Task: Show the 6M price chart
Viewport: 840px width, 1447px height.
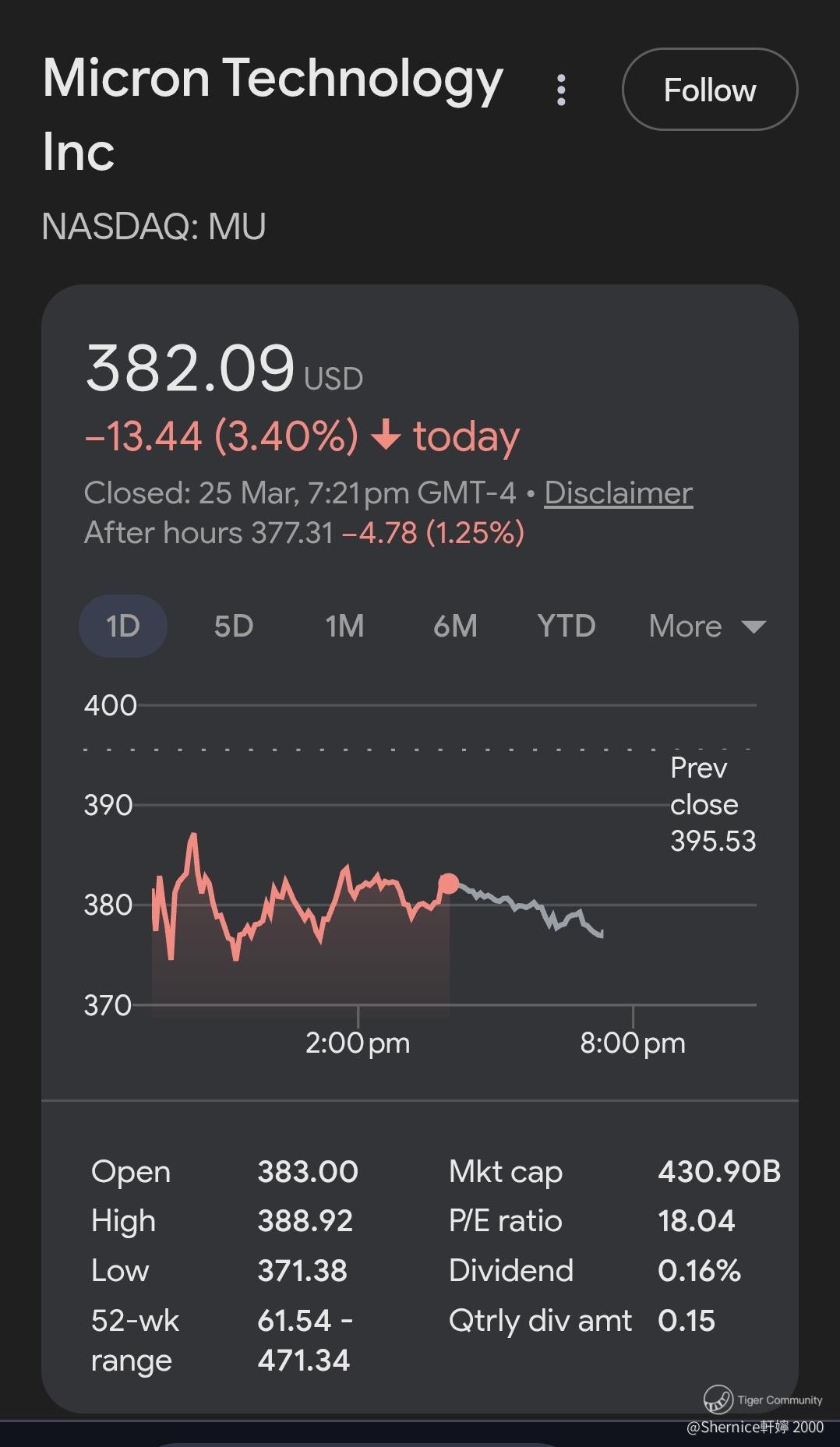Action: coord(455,626)
